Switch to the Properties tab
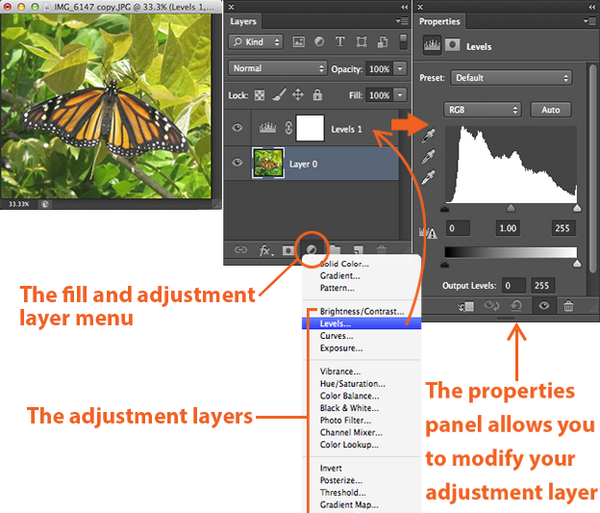600x513 pixels. 440,21
